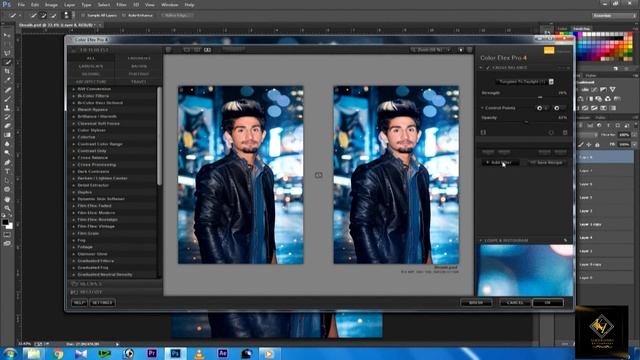Open the Filter menu
This screenshot has width=640, height=360.
click(121, 5)
